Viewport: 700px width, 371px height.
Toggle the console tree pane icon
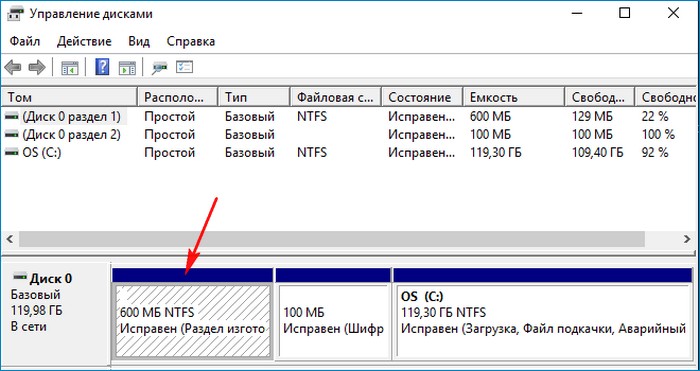(70, 68)
